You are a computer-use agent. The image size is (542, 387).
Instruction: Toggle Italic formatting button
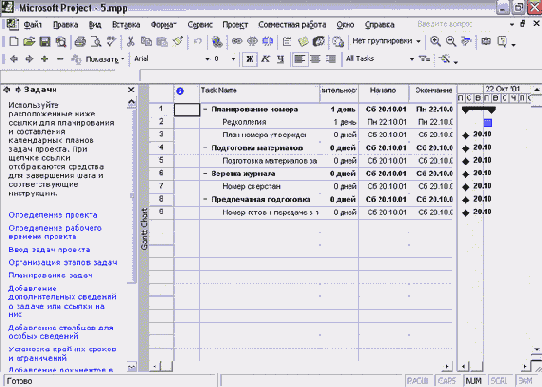pyautogui.click(x=265, y=59)
